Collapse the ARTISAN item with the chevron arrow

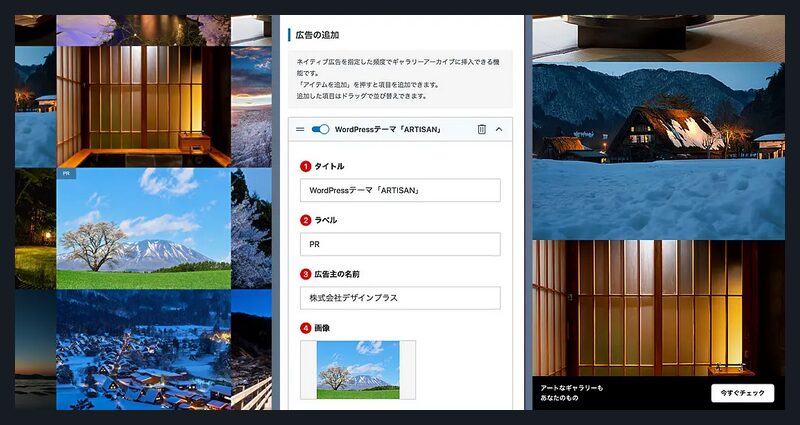[x=499, y=129]
